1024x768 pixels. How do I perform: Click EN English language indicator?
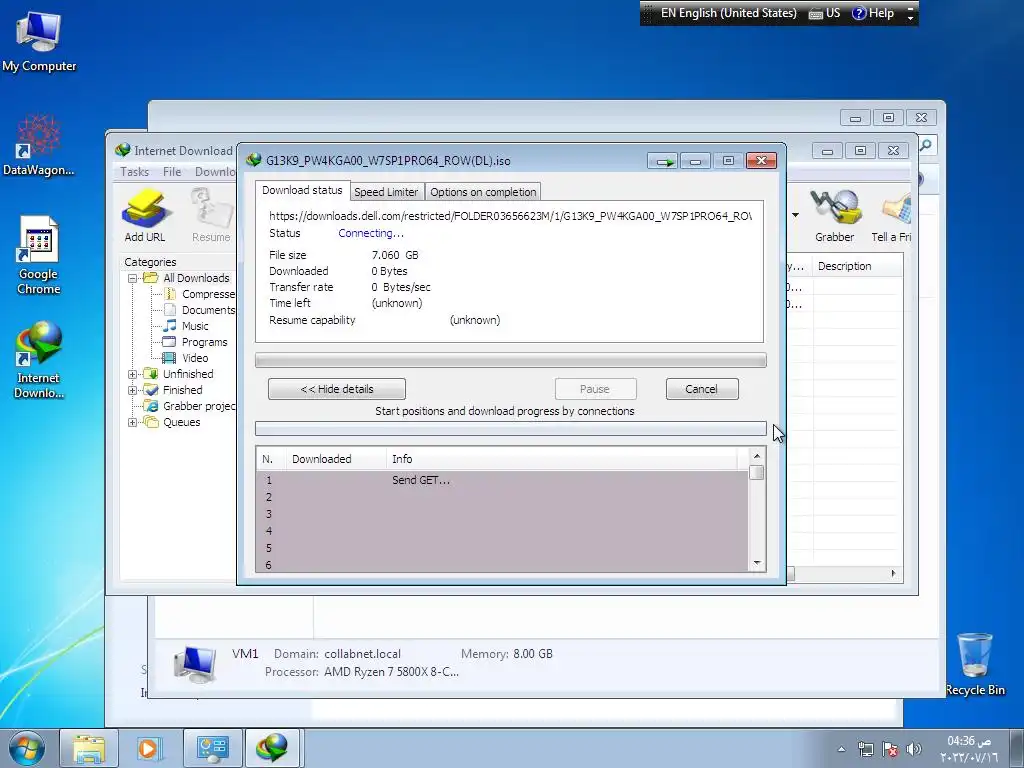pyautogui.click(x=729, y=13)
